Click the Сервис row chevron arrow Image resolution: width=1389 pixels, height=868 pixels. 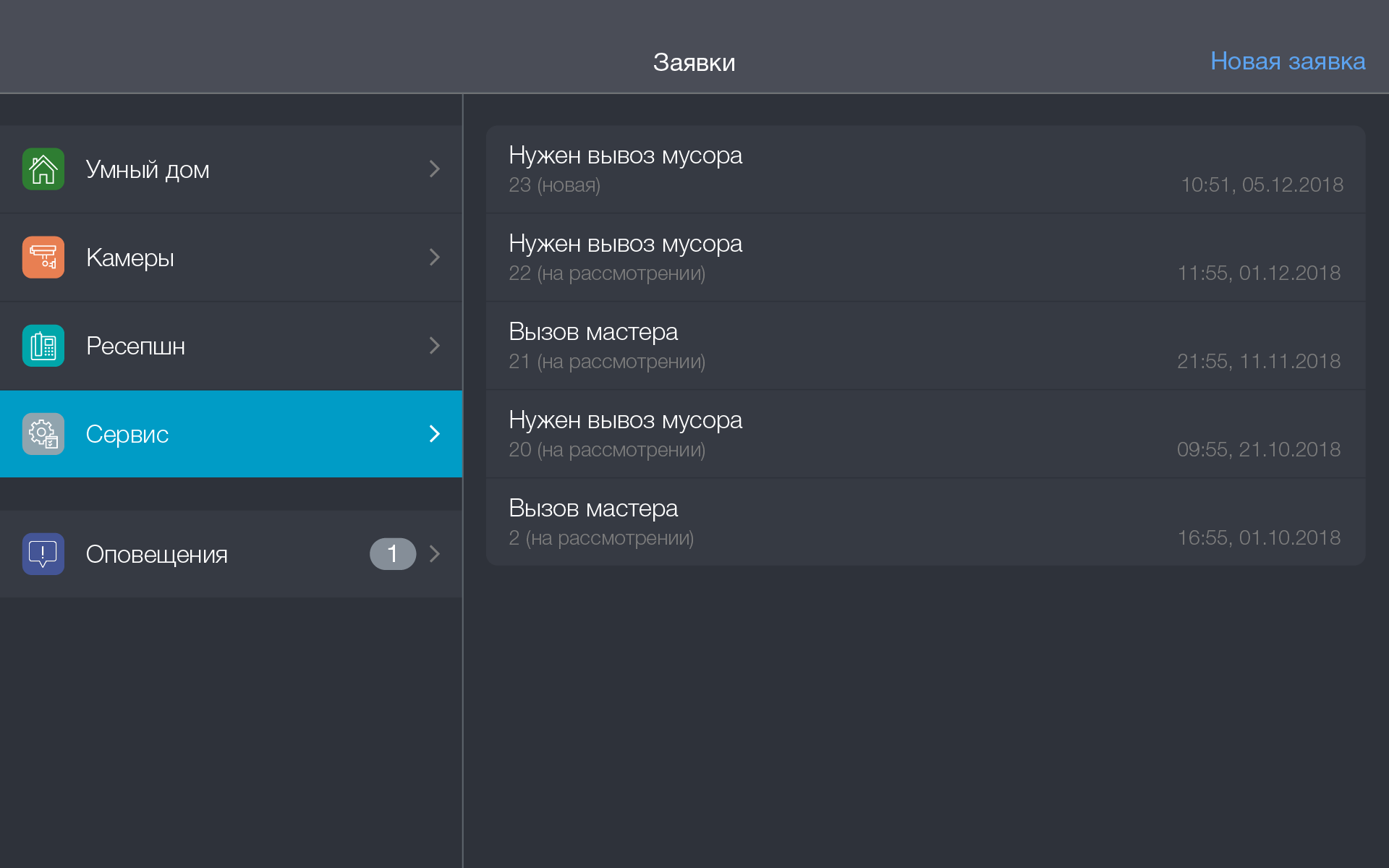click(x=434, y=434)
